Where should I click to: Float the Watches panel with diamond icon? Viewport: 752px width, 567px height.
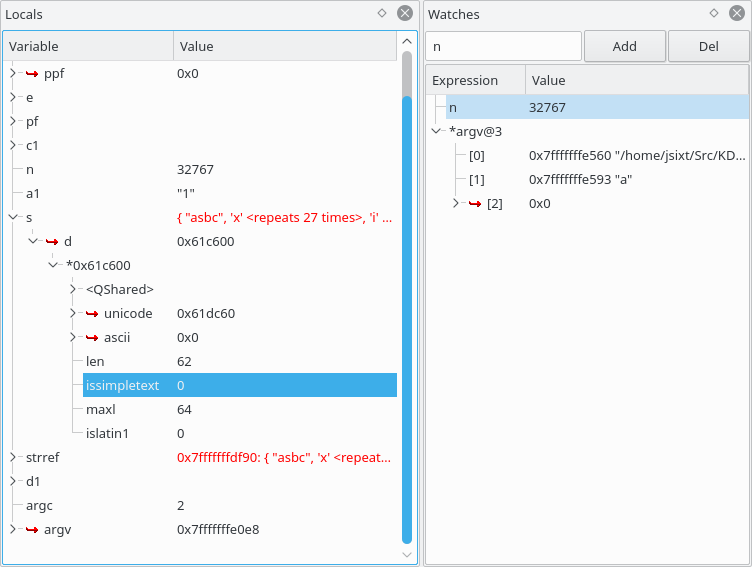point(714,14)
